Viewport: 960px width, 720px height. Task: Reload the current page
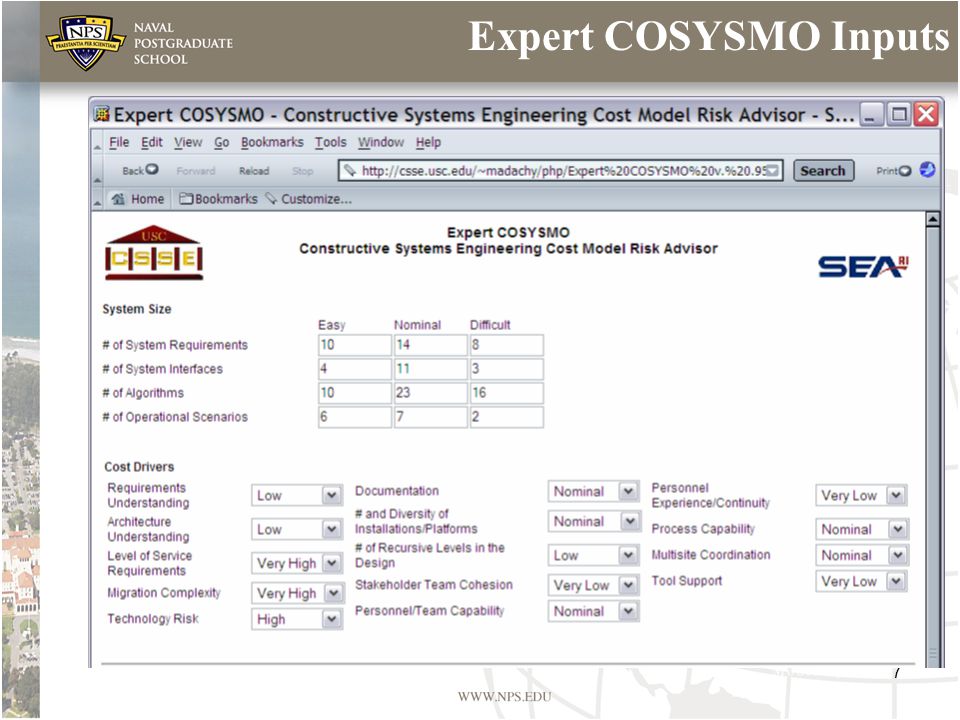(254, 171)
